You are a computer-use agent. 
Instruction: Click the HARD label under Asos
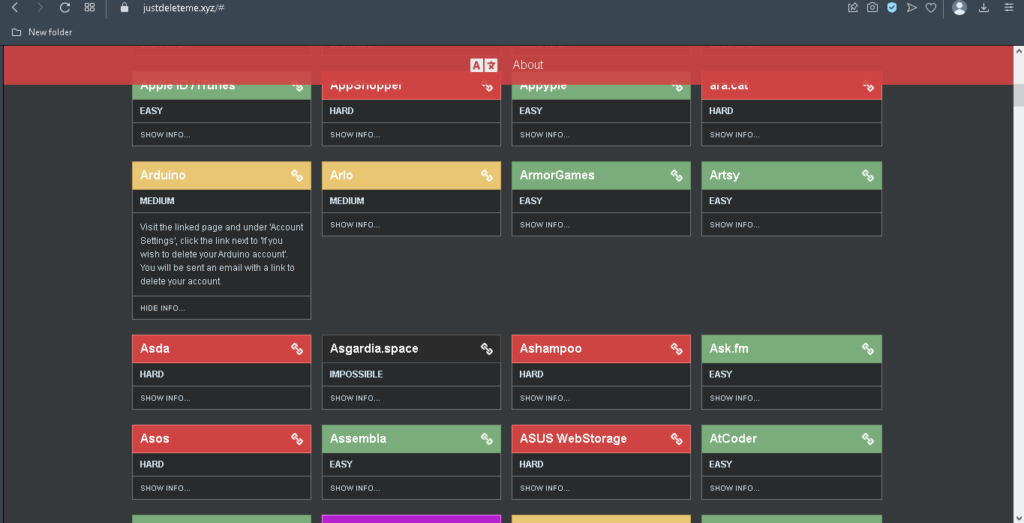point(152,465)
